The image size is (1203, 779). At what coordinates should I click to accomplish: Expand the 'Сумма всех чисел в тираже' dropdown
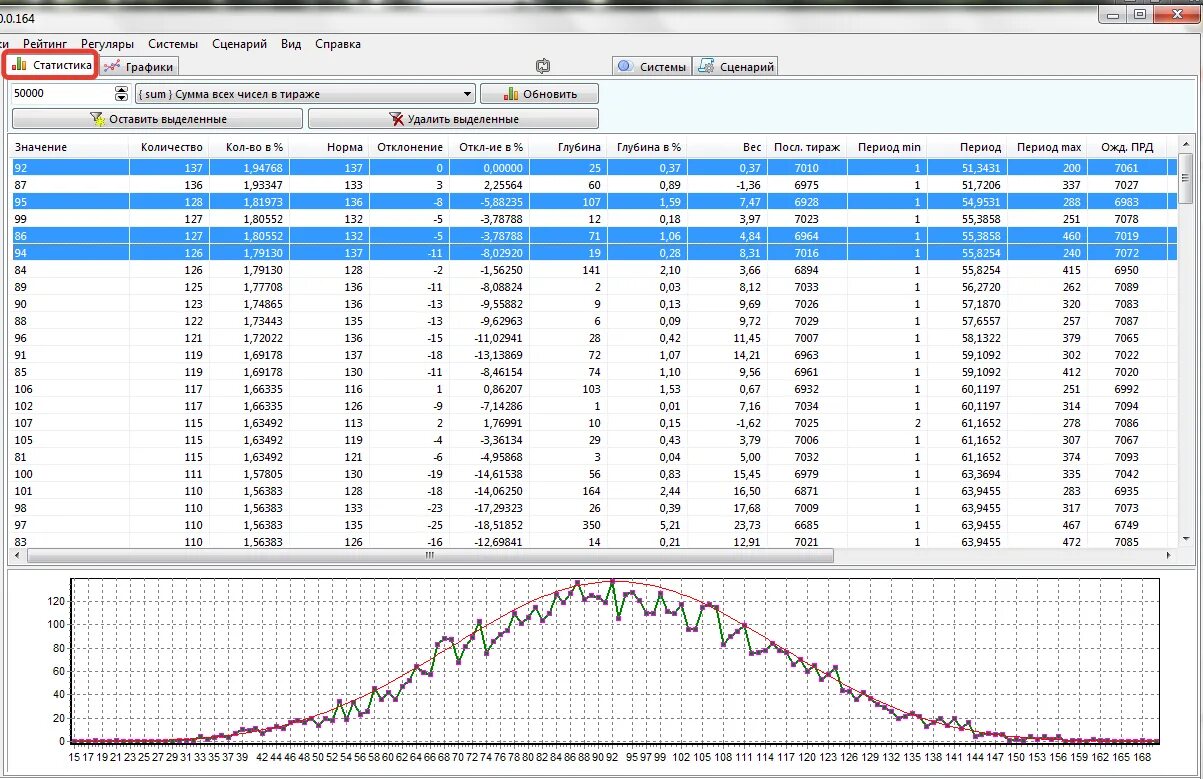468,94
